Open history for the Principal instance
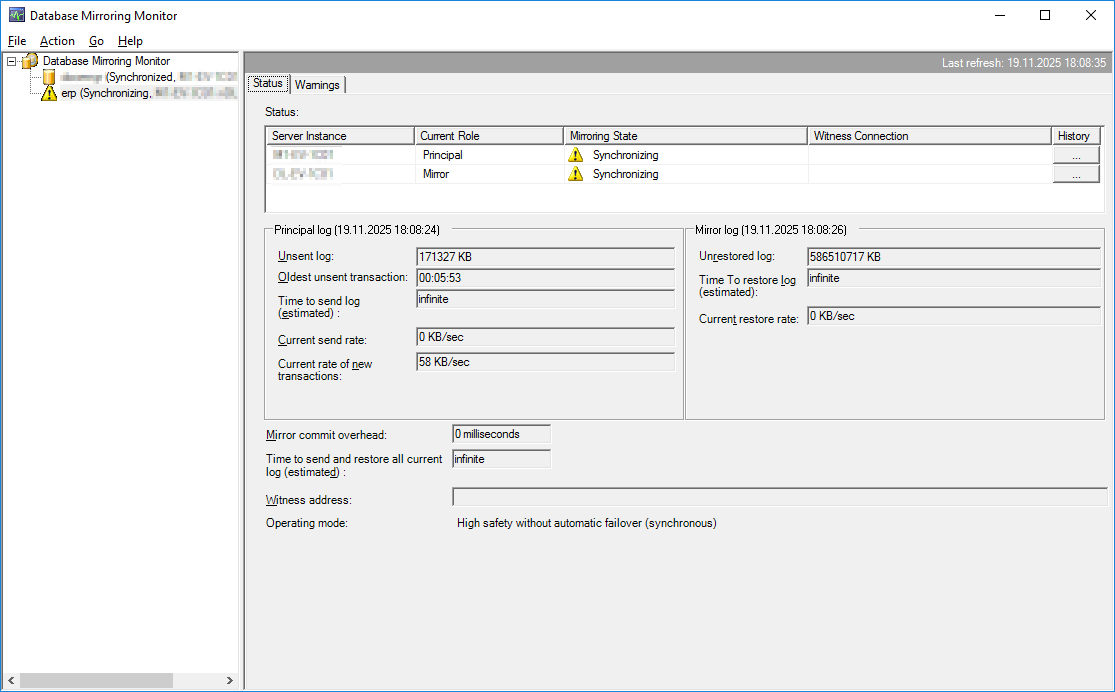Screen dimensions: 1115x692 point(1075,155)
